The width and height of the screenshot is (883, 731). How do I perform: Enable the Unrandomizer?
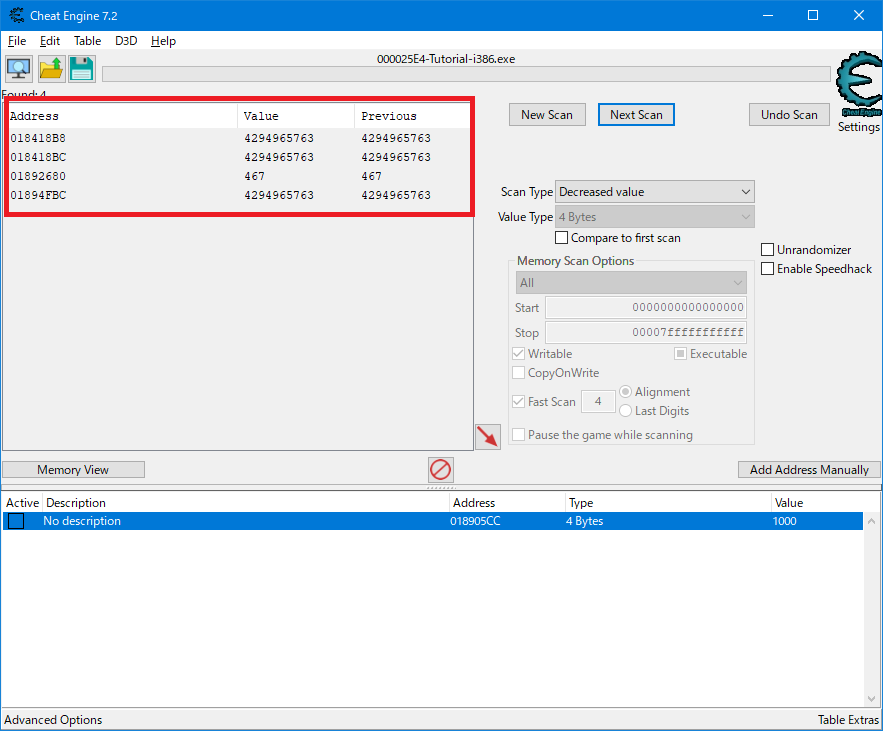[767, 249]
